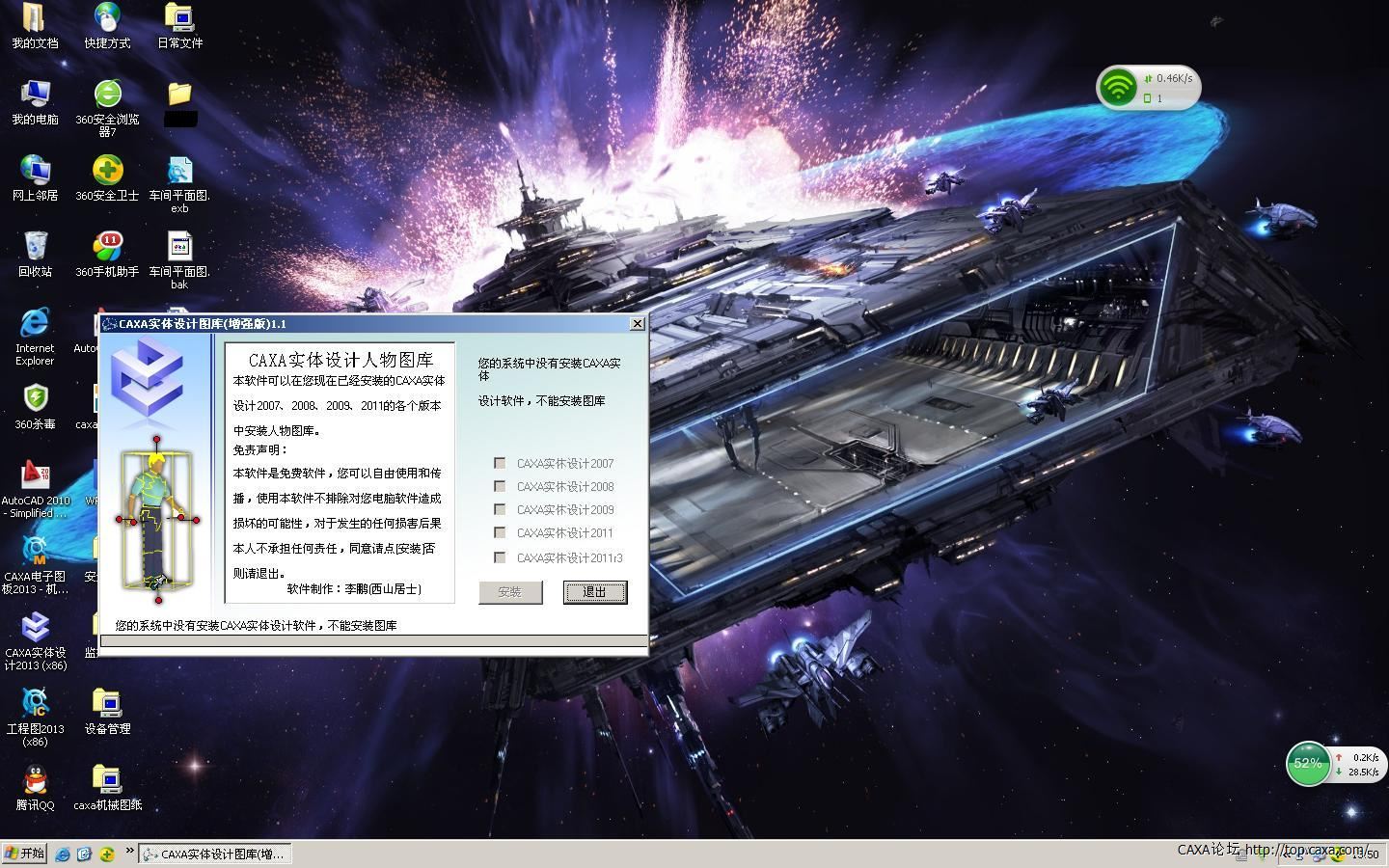This screenshot has width=1389, height=868.
Task: Launch 腾讯QQ from the desktop
Action: (35, 788)
